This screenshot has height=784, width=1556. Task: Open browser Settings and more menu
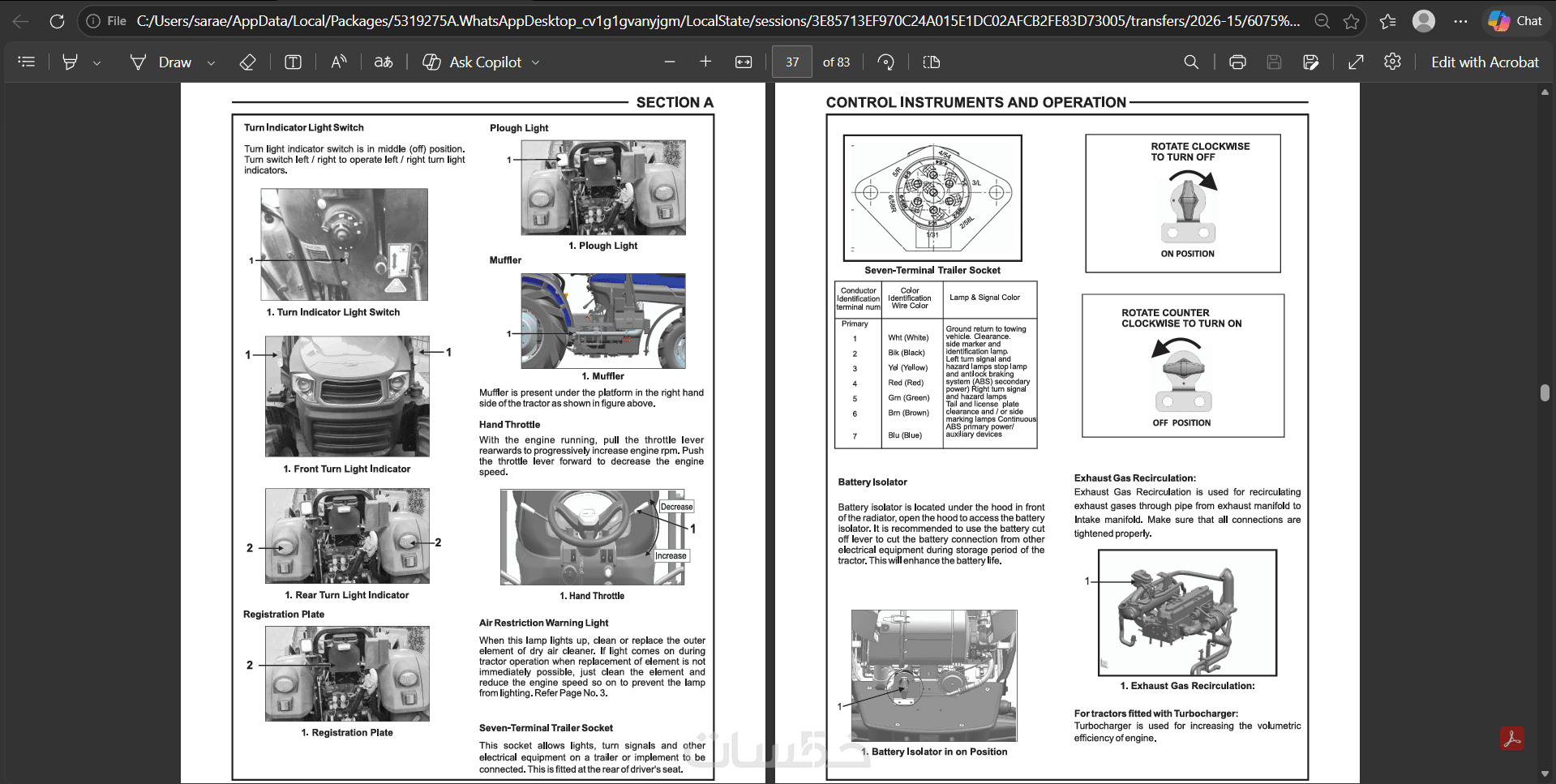click(1460, 21)
